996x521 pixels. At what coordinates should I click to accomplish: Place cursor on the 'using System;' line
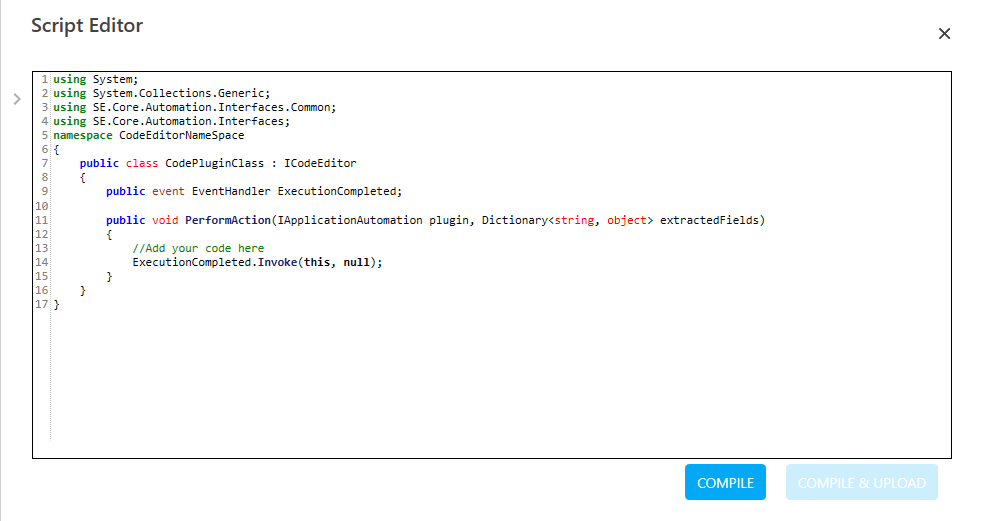(x=95, y=79)
